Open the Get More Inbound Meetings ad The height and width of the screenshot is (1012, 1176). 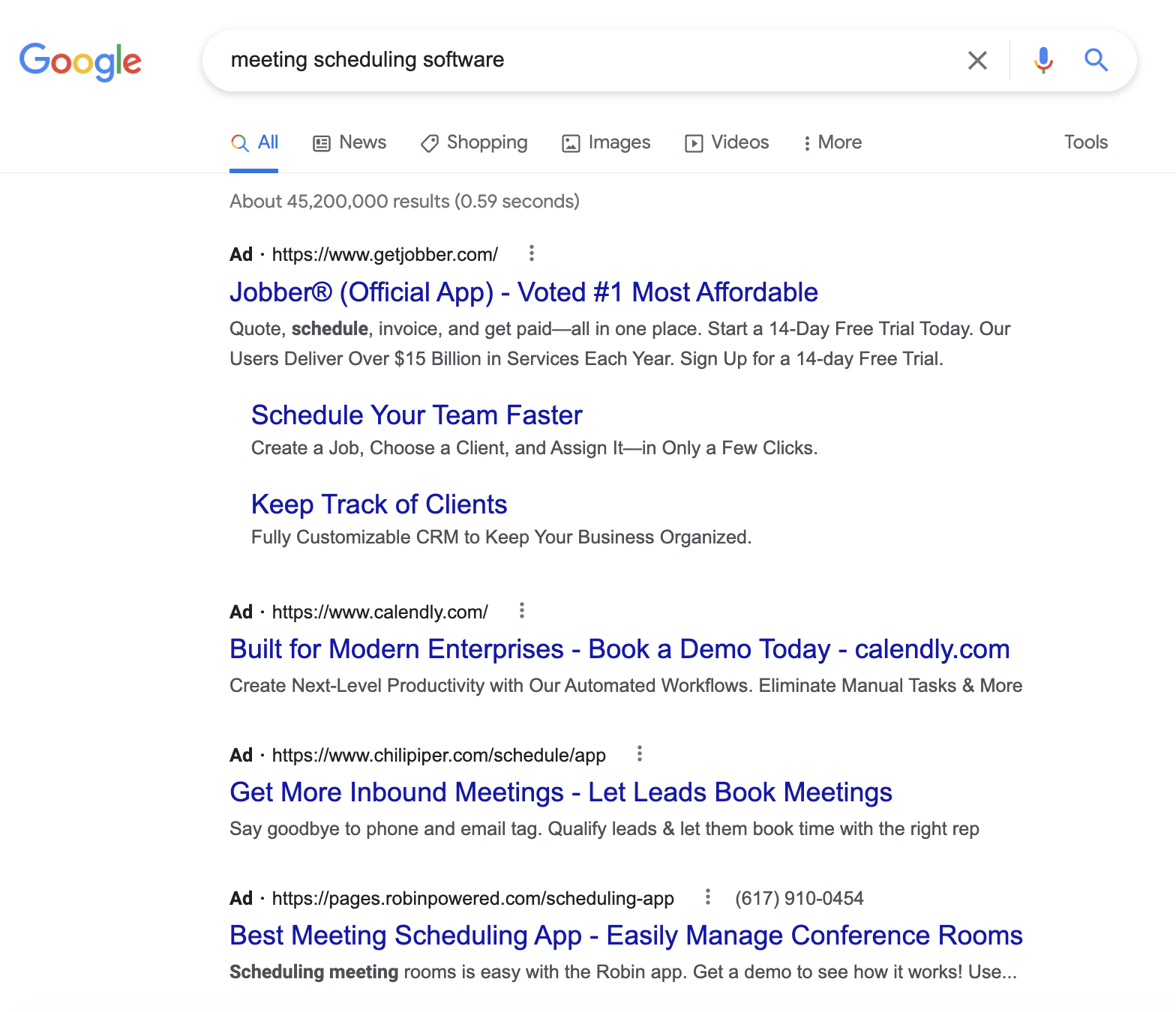pyautogui.click(x=561, y=792)
